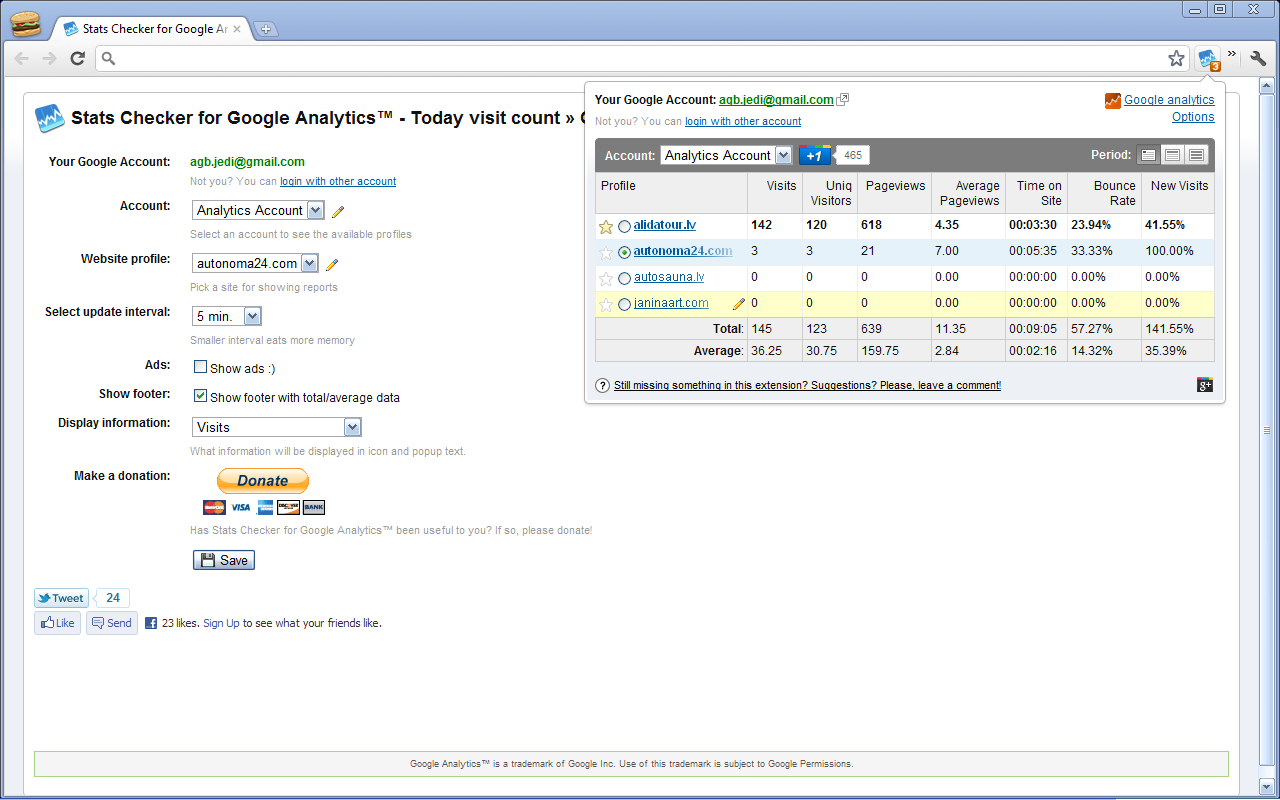This screenshot has height=800, width=1280.
Task: Click pencil edit icon in janinaart.com row
Action: click(739, 304)
